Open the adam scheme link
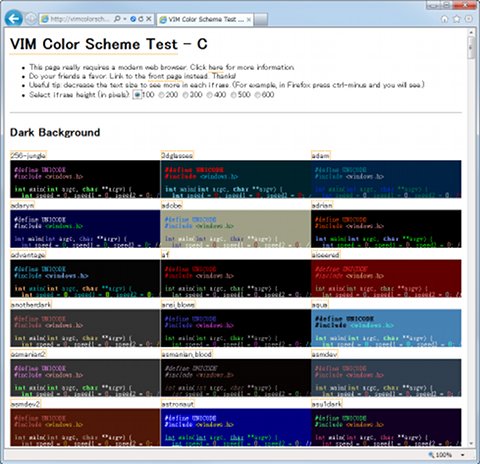 point(320,155)
